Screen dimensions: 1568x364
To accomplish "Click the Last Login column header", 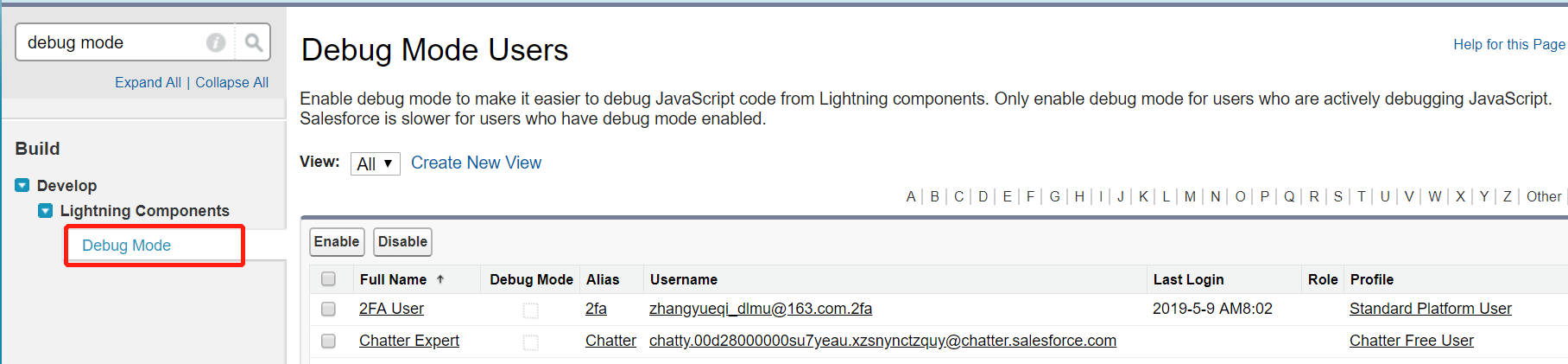I will pos(1188,279).
